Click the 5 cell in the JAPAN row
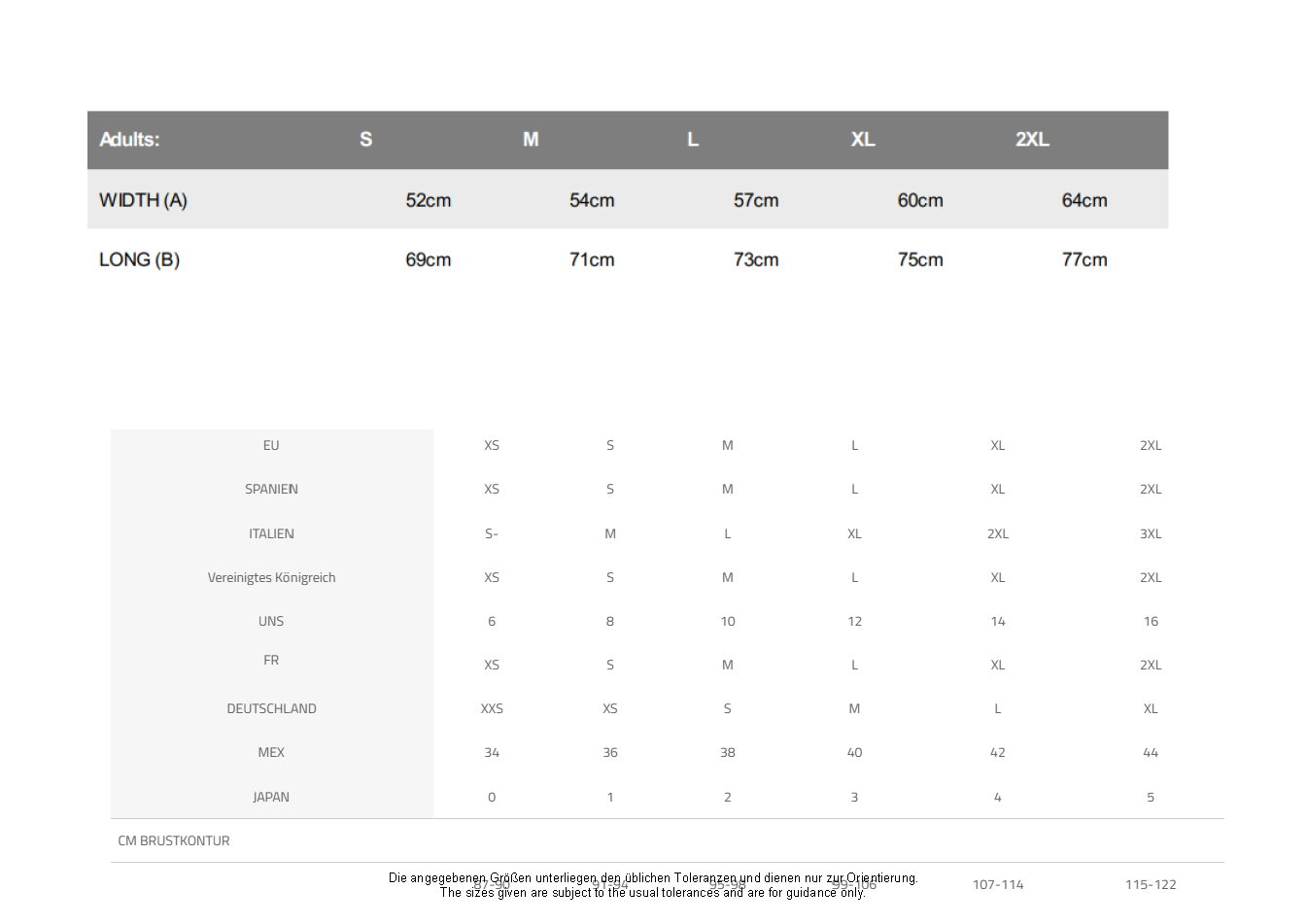The image size is (1307, 924). tap(1151, 797)
